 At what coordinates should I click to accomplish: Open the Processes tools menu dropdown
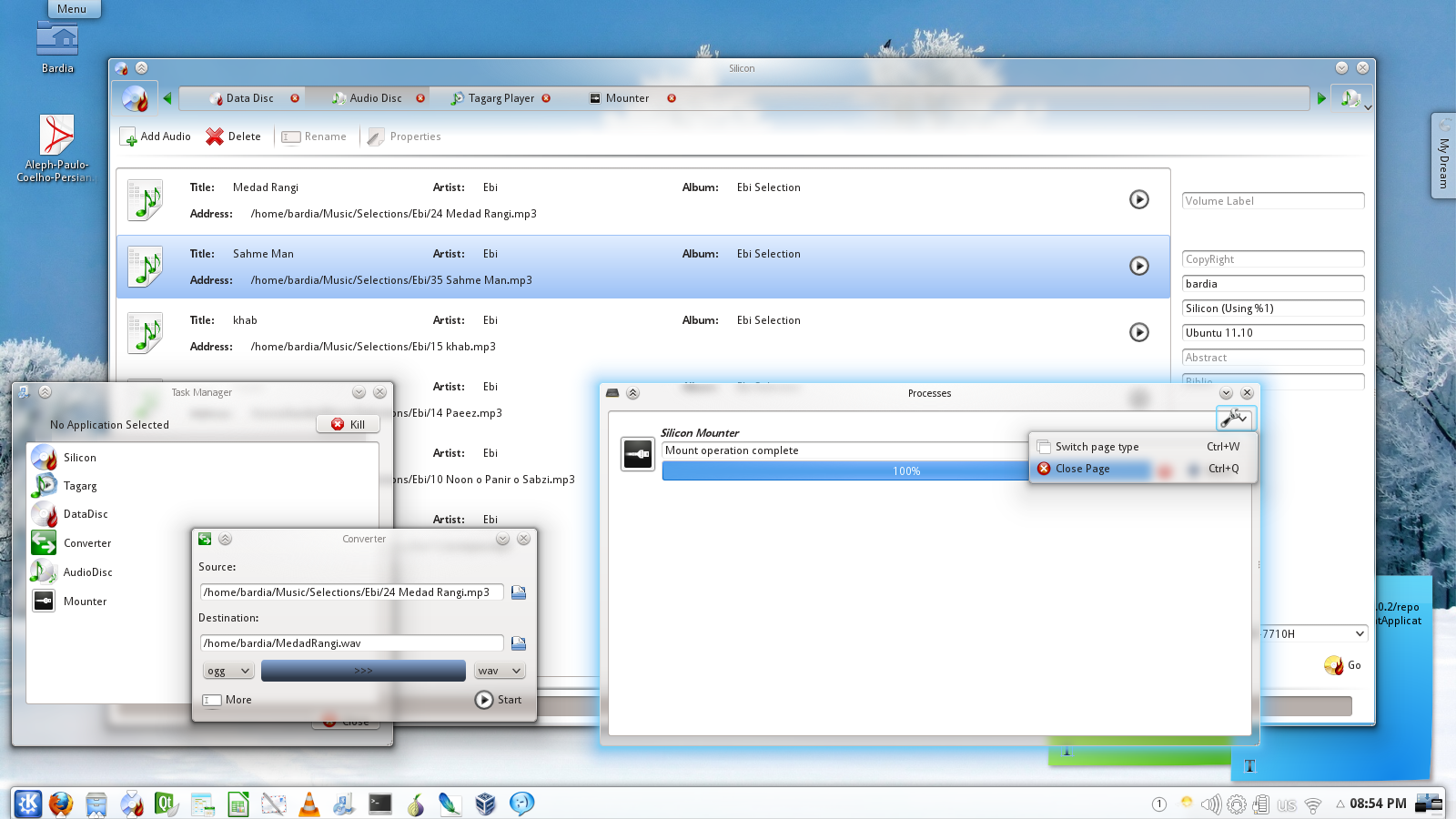coord(1235,418)
